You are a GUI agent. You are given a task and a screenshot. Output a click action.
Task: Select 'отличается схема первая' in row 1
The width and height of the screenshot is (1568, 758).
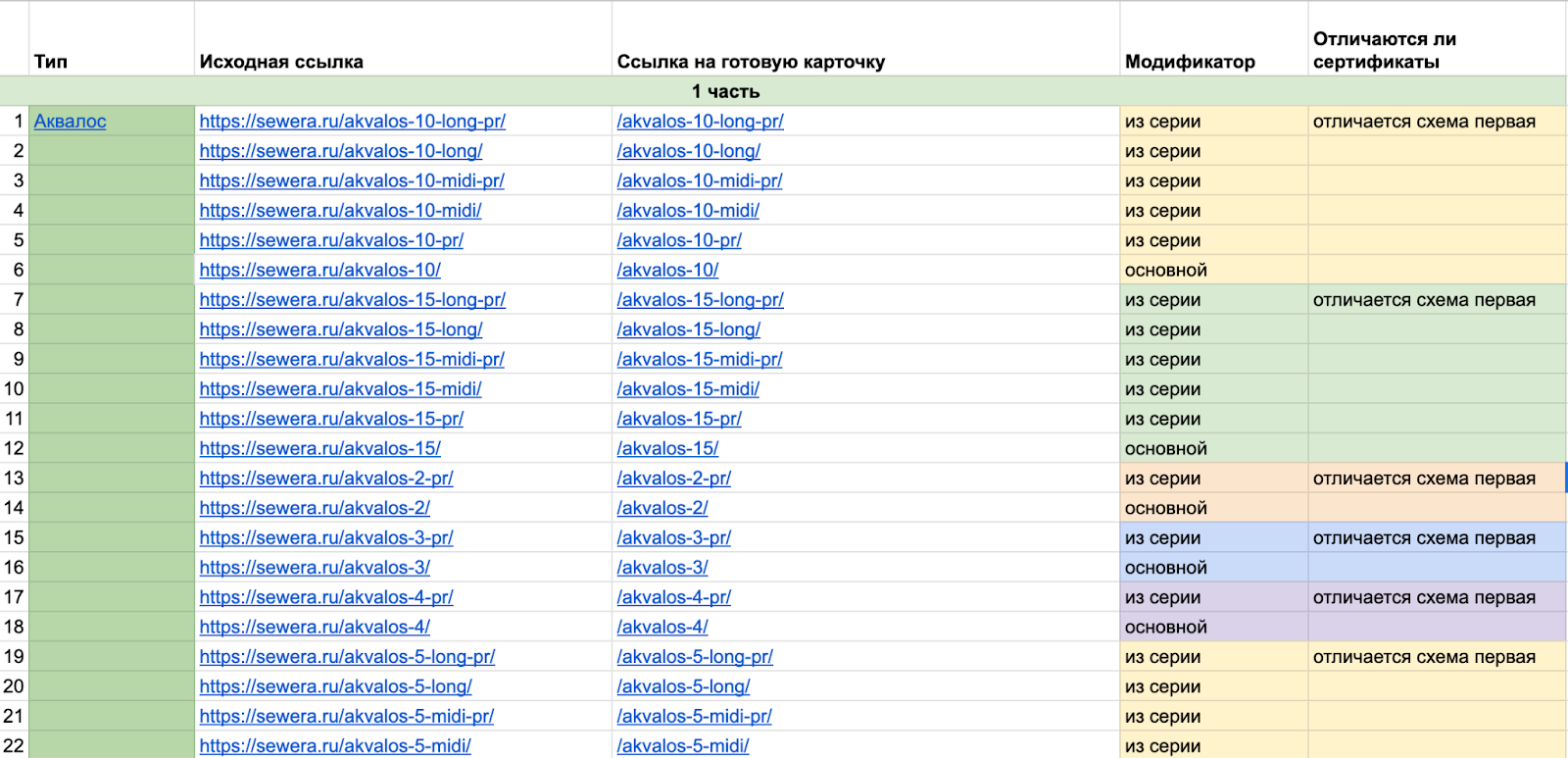[x=1437, y=122]
